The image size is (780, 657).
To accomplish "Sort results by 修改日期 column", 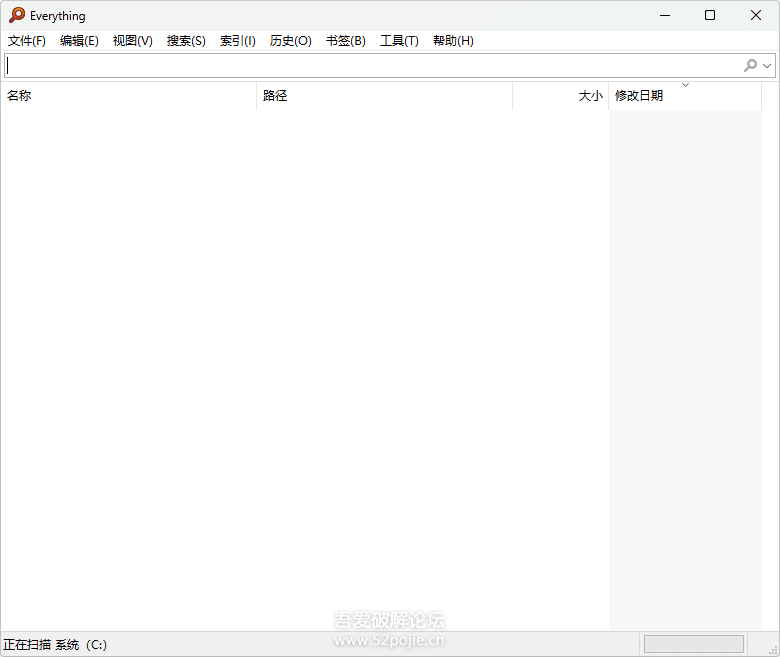I will click(685, 95).
